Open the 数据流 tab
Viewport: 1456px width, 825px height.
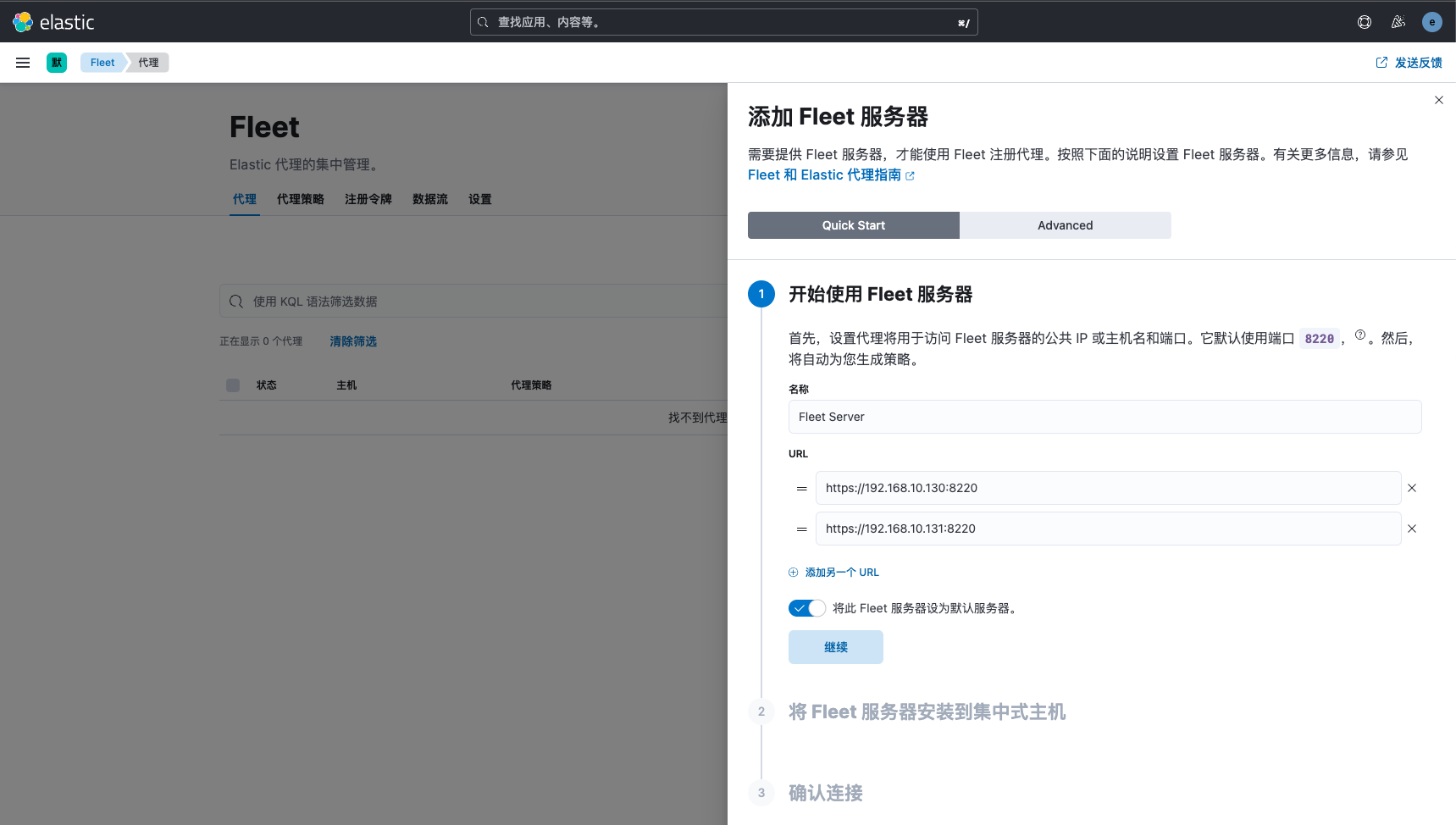[430, 199]
